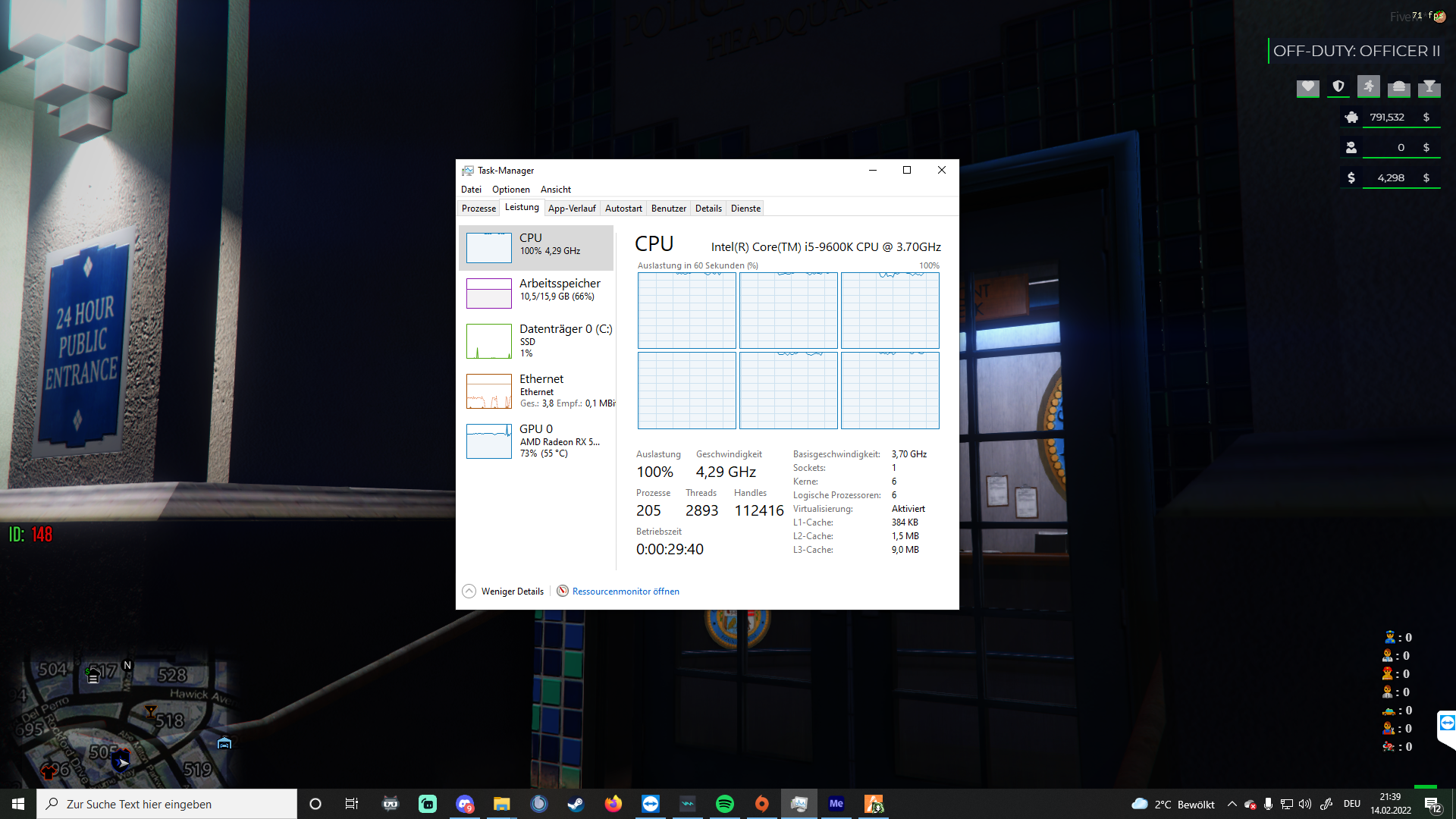Open Discord taskbar icon
The image size is (1456, 819).
point(465,804)
